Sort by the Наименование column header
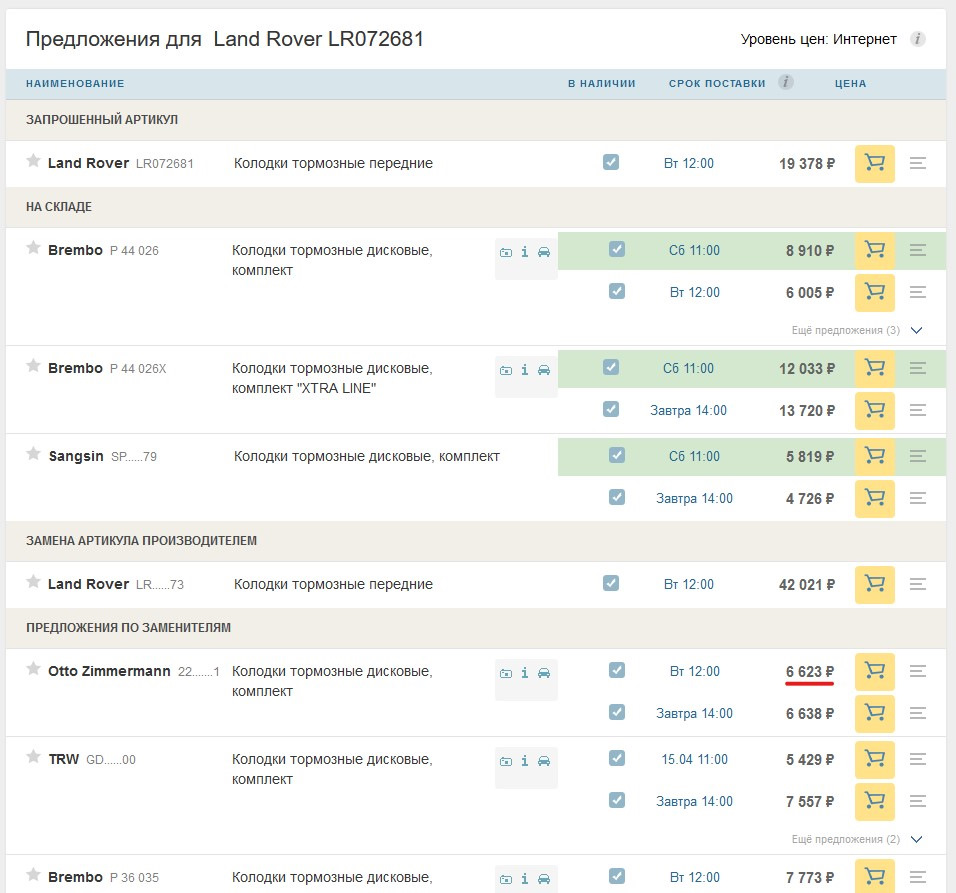956x893 pixels. click(x=75, y=83)
